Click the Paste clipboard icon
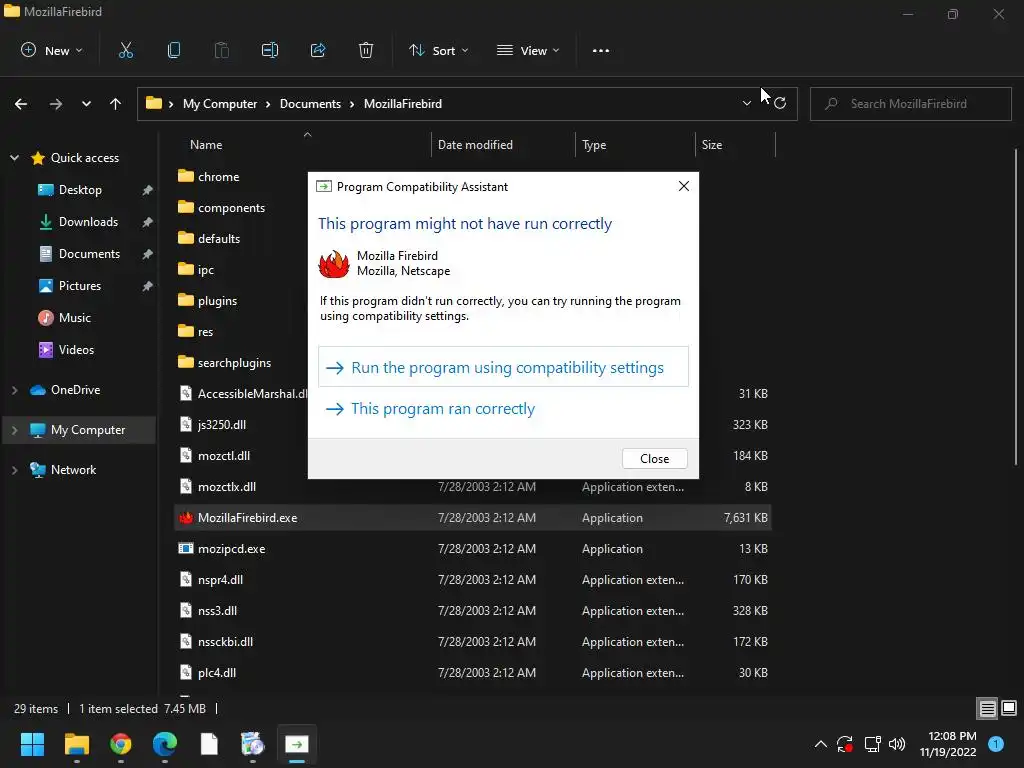The height and width of the screenshot is (768, 1024). (x=221, y=50)
